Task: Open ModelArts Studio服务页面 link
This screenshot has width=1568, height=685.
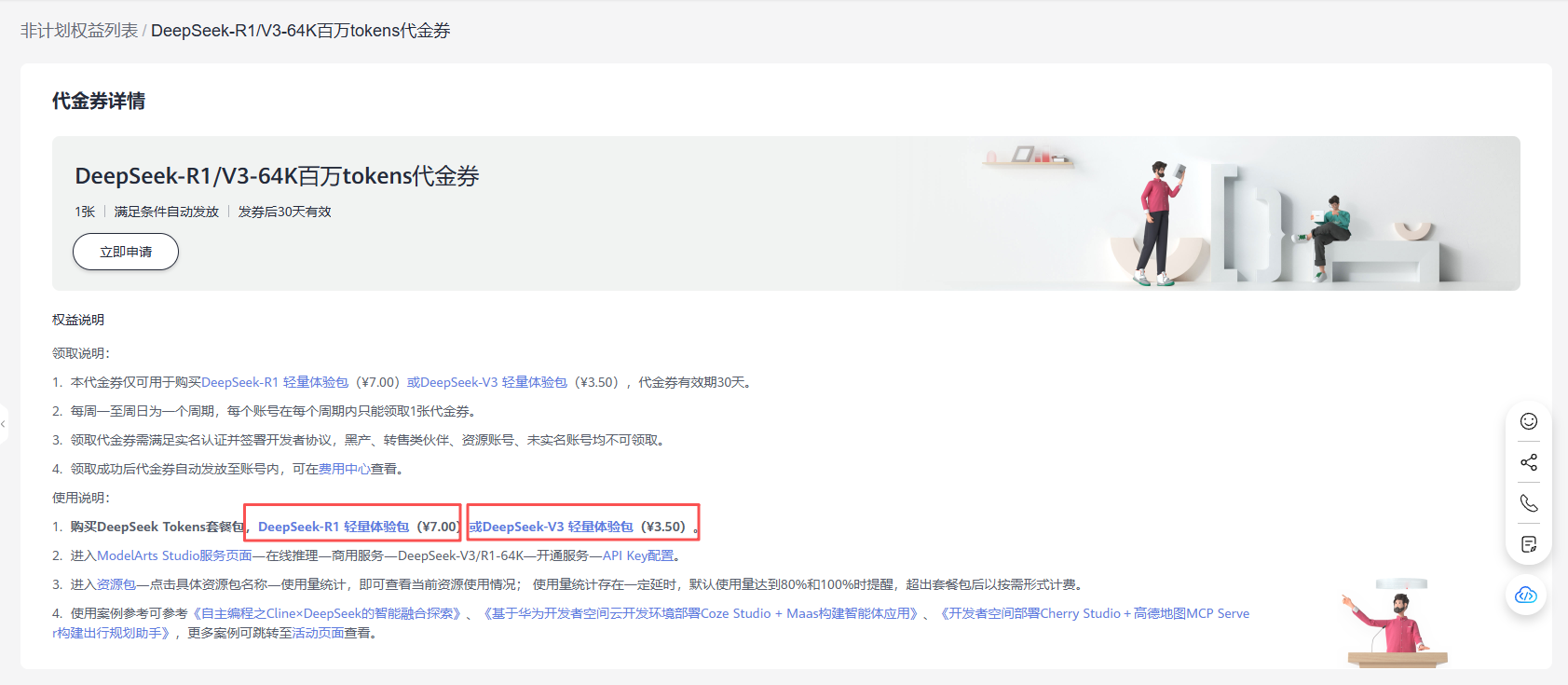Action: coord(174,555)
